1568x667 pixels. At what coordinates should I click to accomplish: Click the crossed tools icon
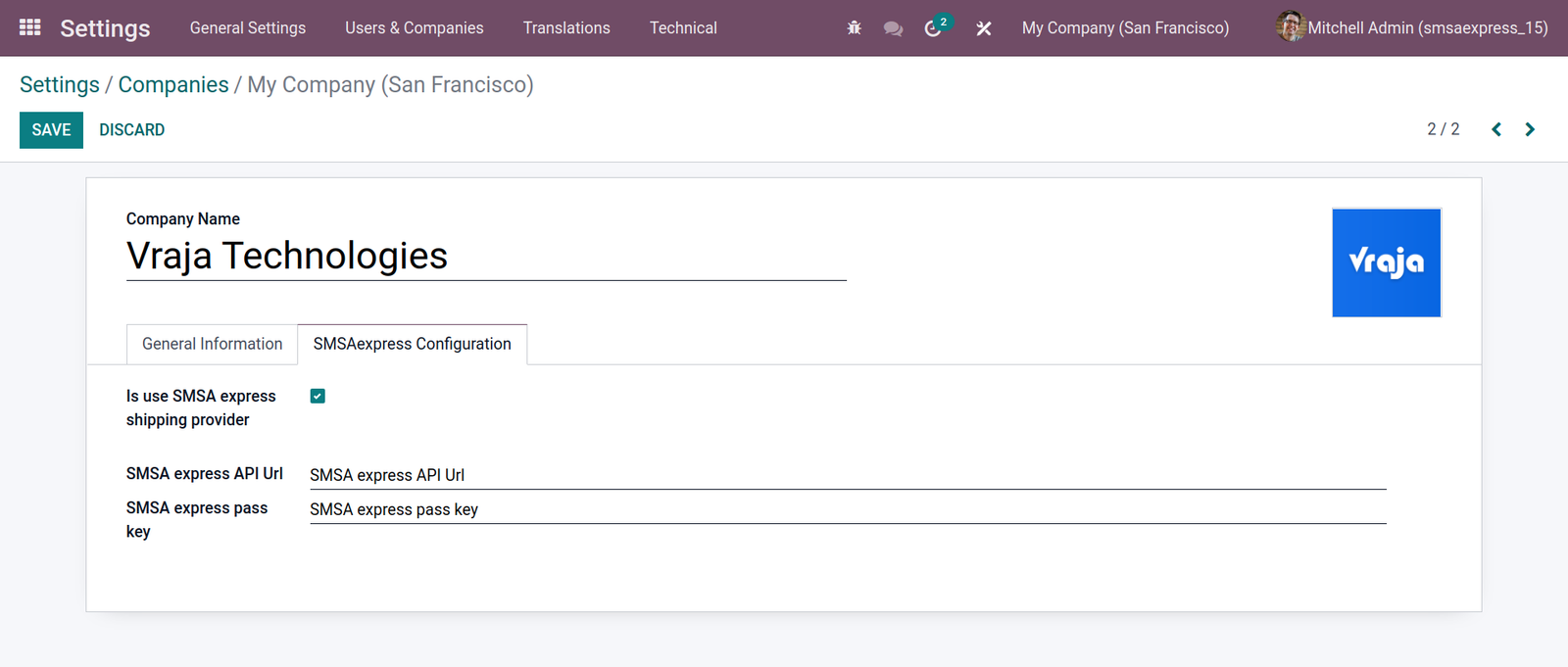click(x=984, y=28)
